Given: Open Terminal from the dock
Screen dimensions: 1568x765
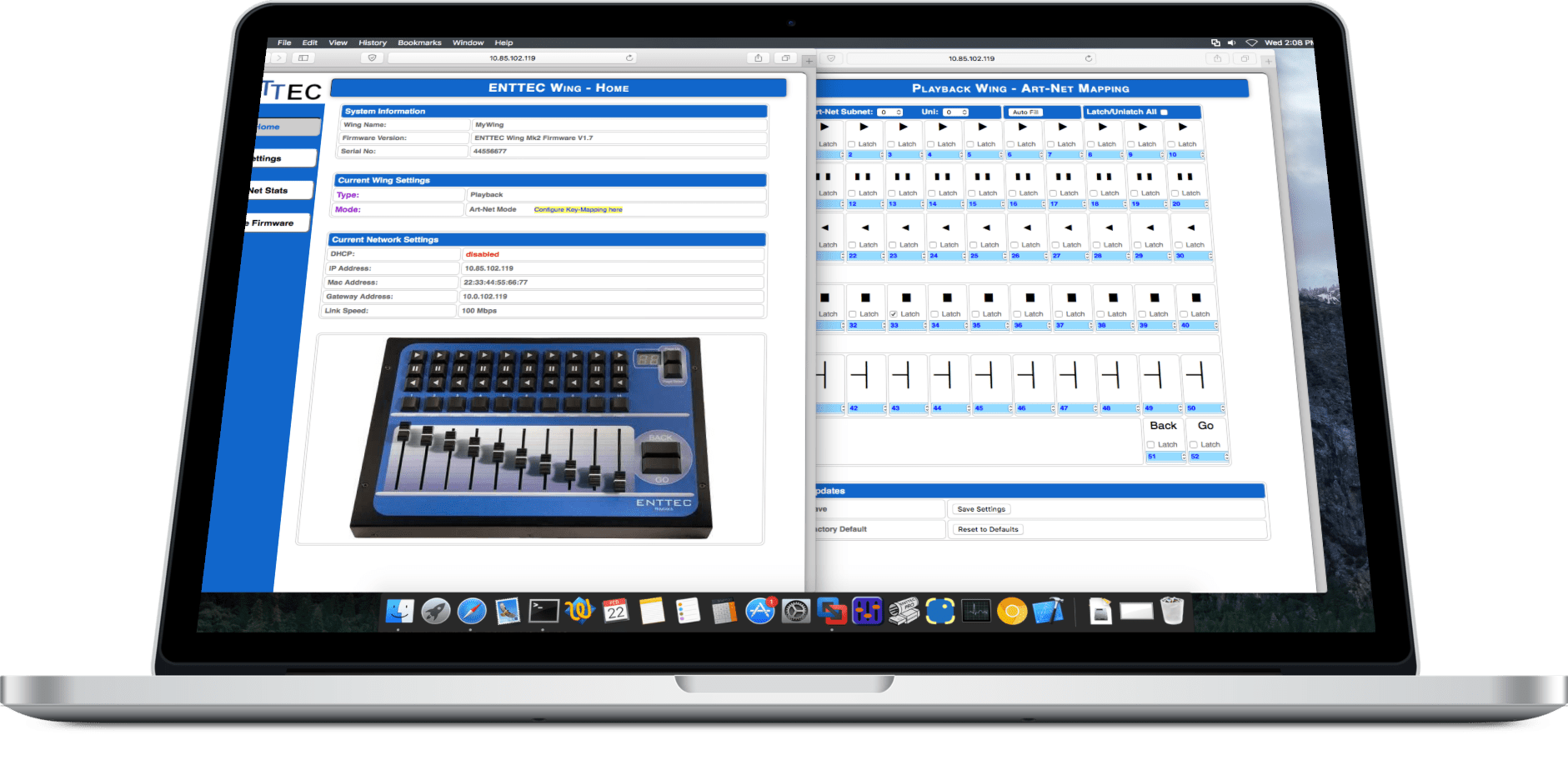Looking at the screenshot, I should pos(544,612).
